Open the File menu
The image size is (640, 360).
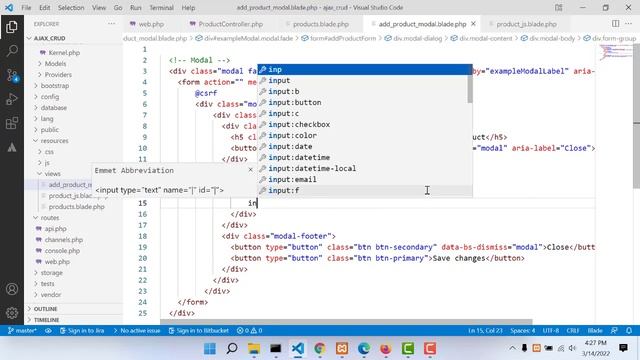point(26,7)
